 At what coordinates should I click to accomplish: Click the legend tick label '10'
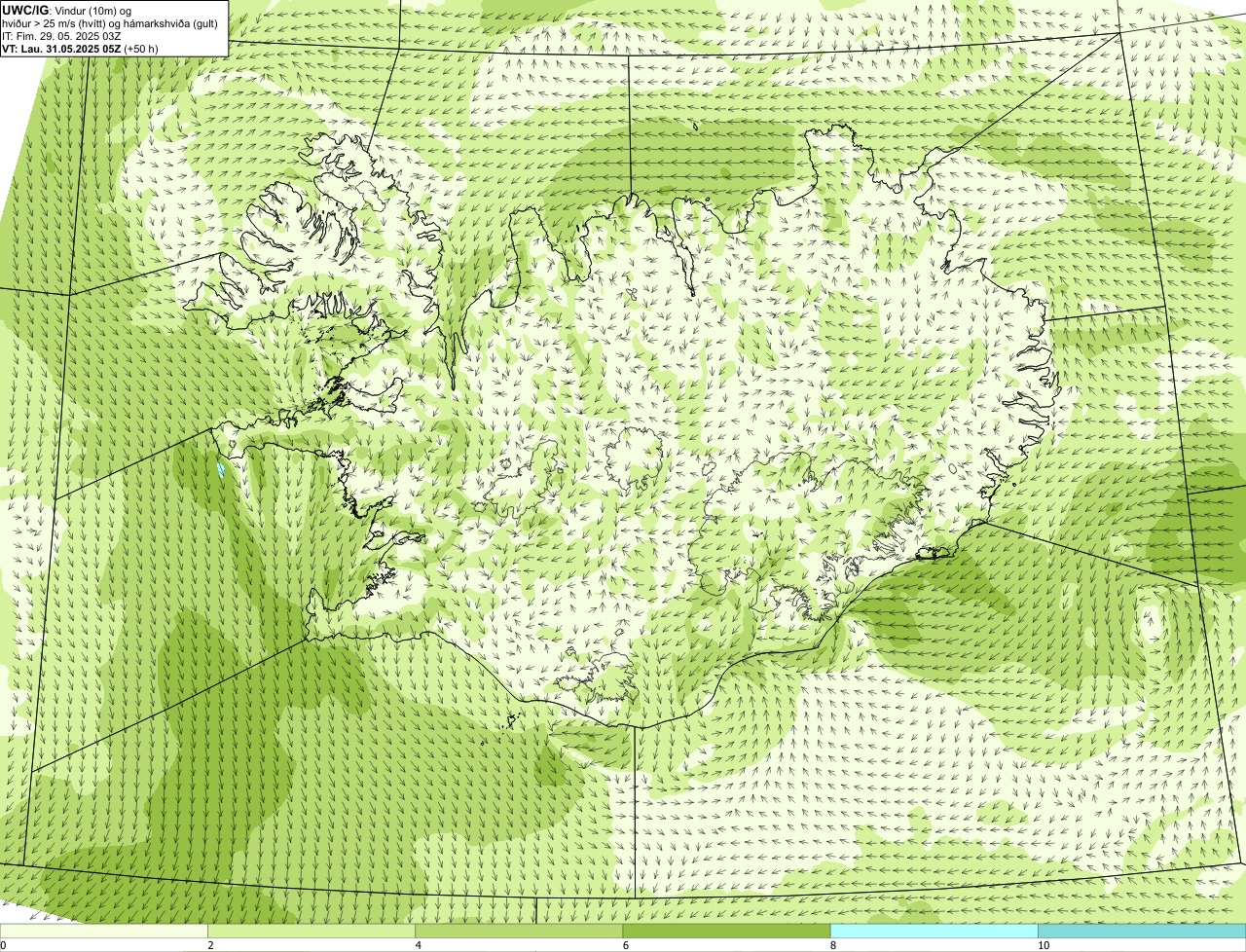1044,945
